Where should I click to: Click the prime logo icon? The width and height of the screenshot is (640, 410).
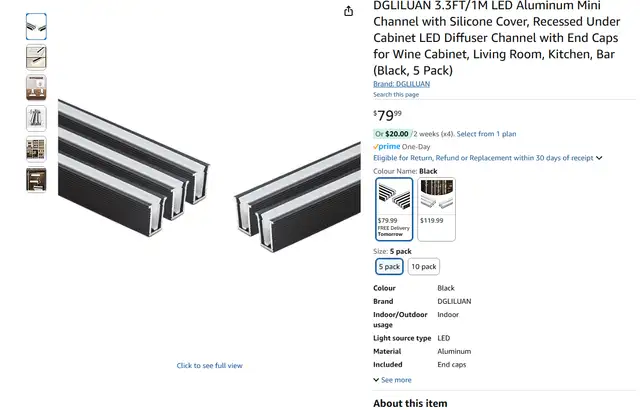click(x=387, y=146)
